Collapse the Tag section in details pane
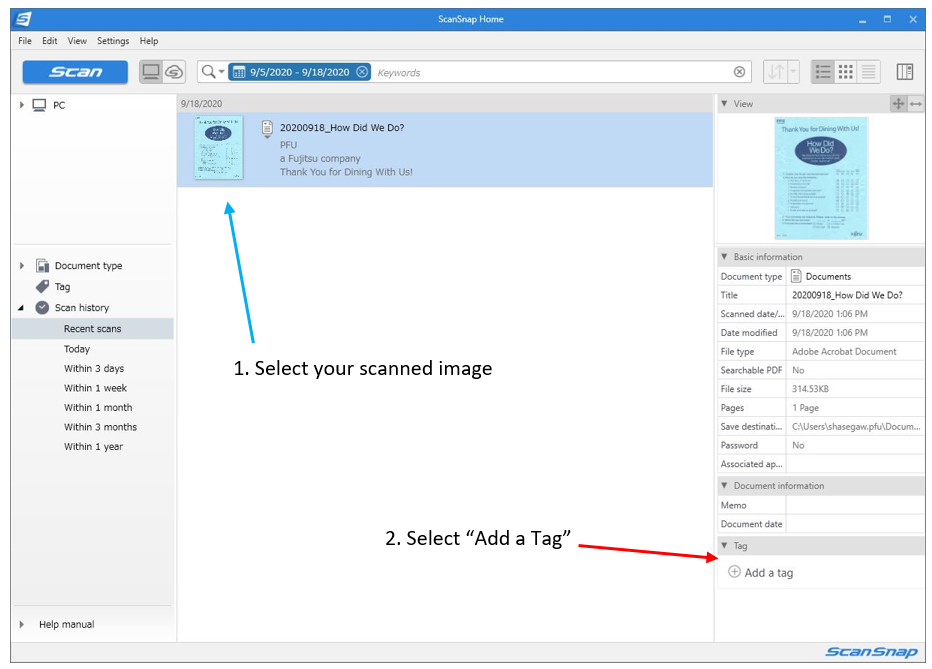932x669 pixels. (x=724, y=545)
